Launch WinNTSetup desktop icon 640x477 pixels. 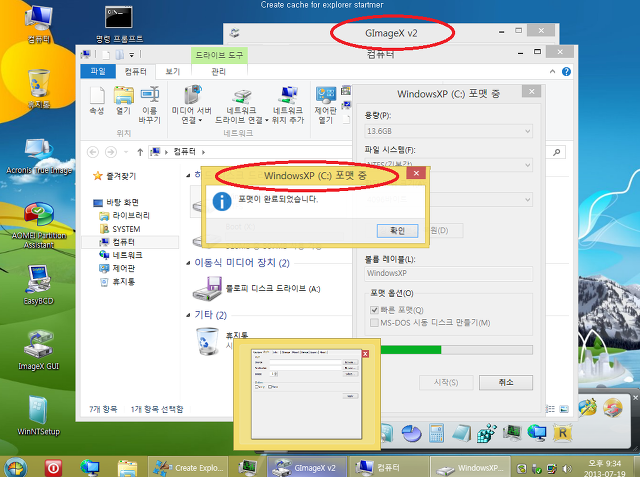click(x=39, y=415)
